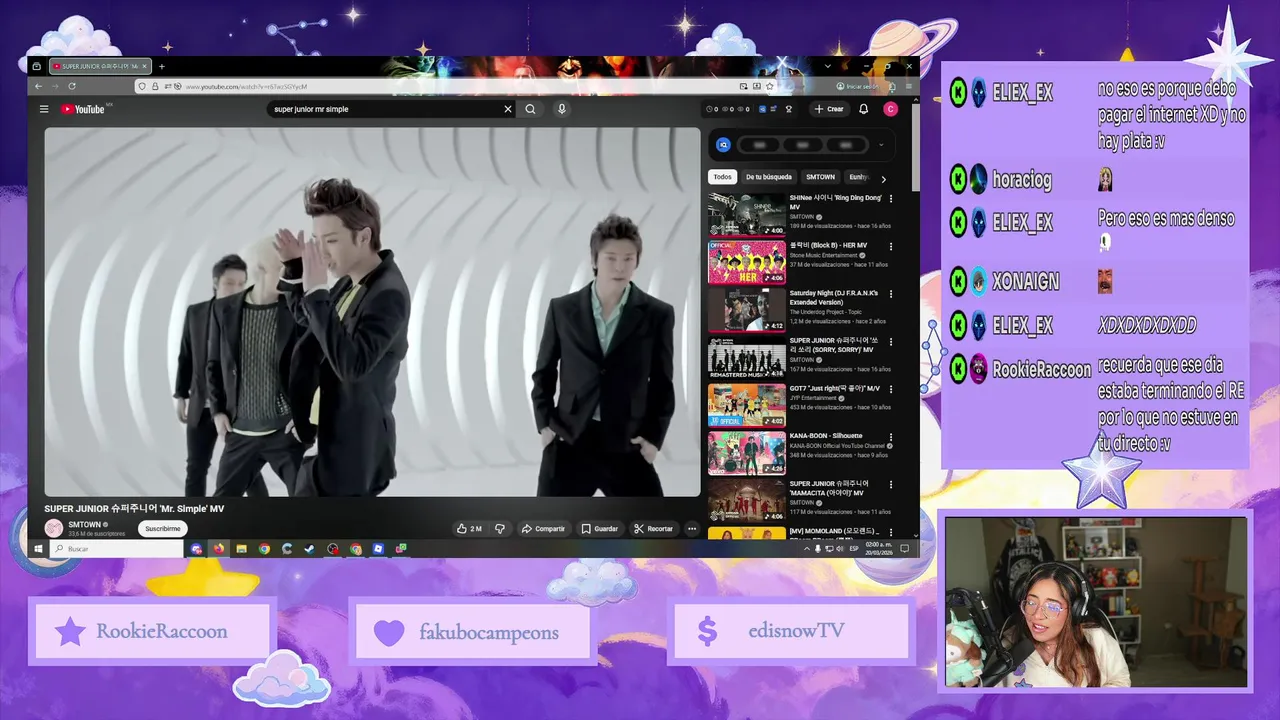
Task: Click the Windows taskbar Buscar search box
Action: click(x=118, y=549)
